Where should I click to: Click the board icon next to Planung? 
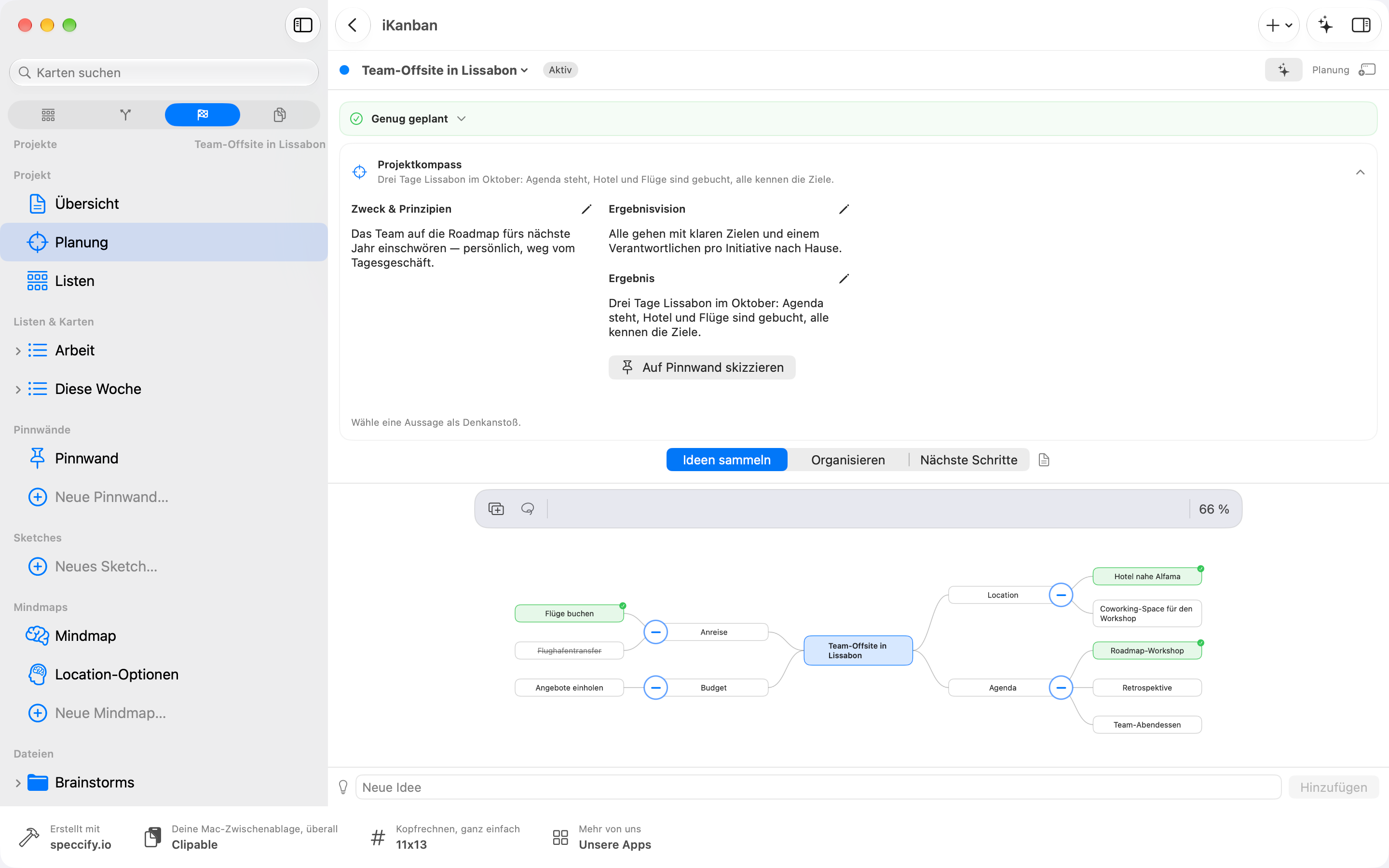tap(1367, 70)
